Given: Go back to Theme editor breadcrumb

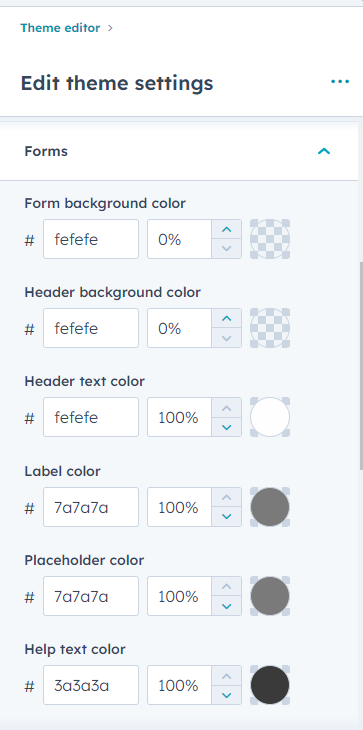Looking at the screenshot, I should 60,28.
